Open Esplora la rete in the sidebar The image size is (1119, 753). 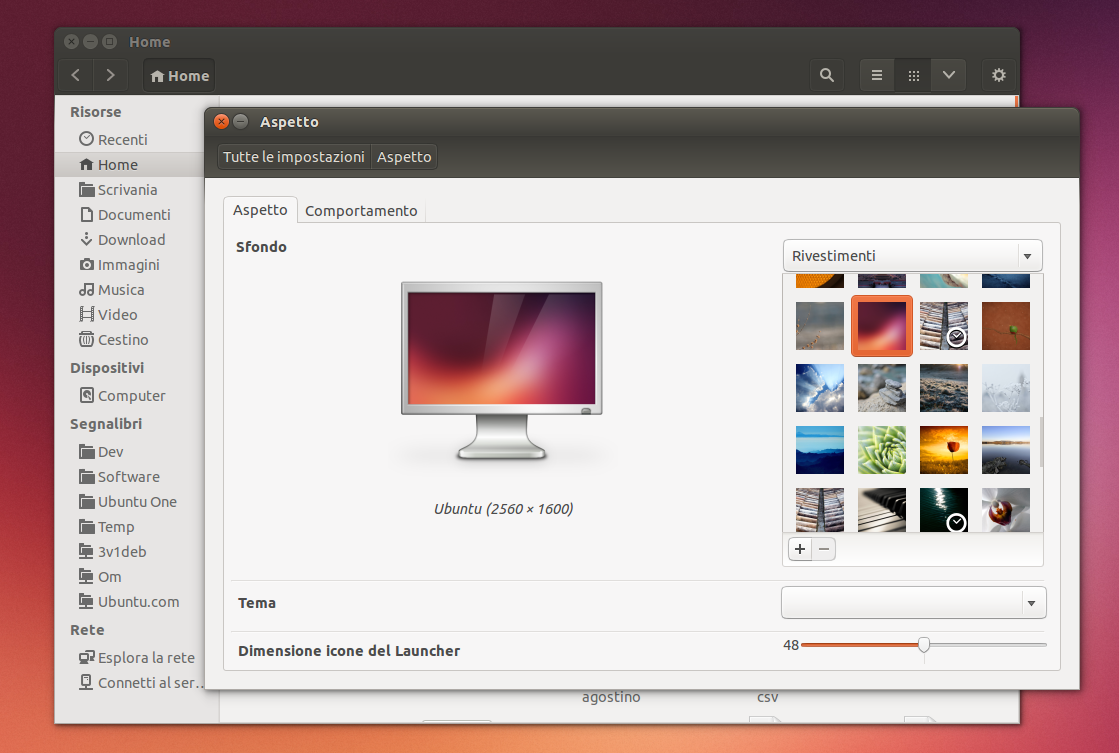(133, 657)
